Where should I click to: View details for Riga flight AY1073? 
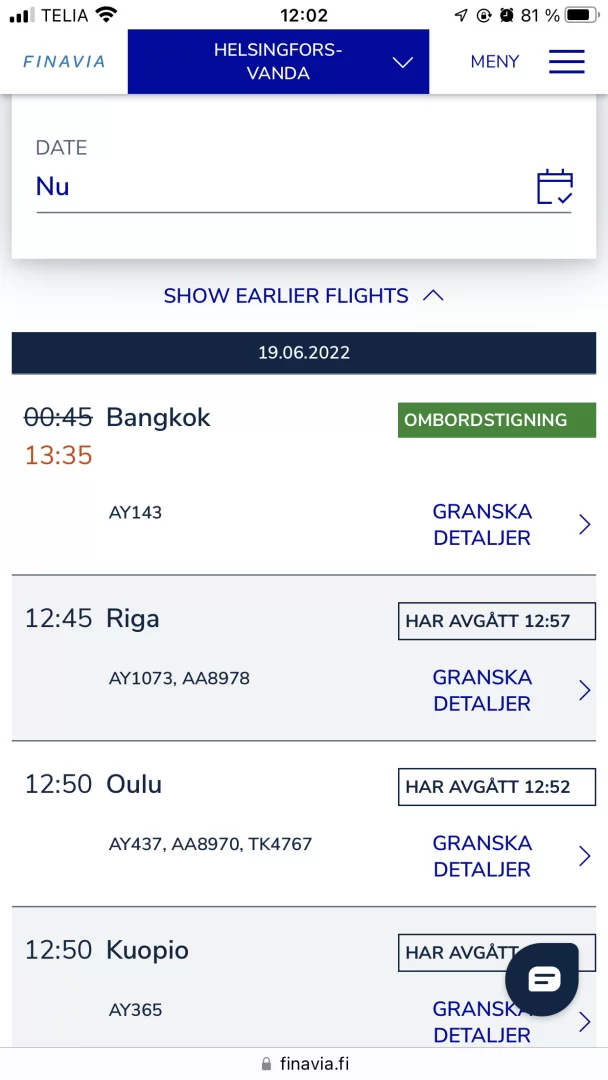pyautogui.click(x=482, y=691)
